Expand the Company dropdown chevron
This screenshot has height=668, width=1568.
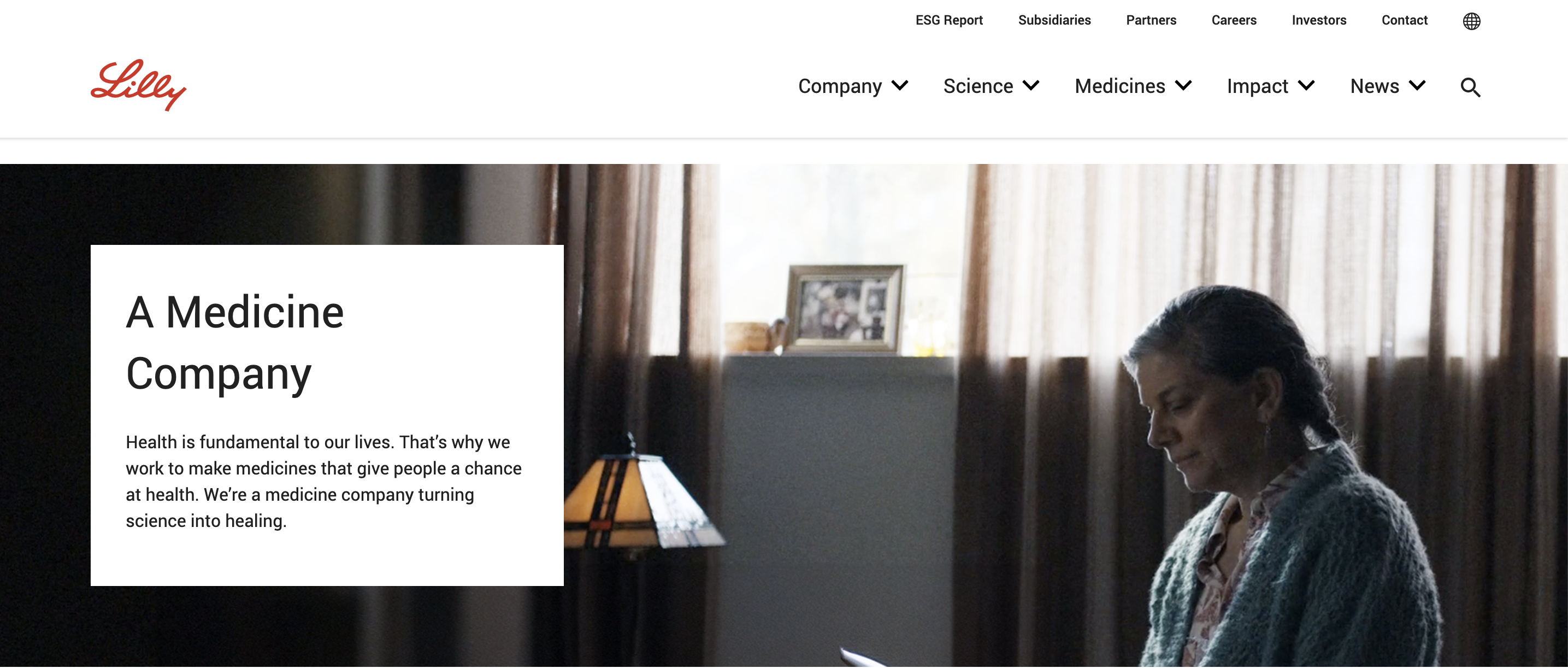(x=900, y=86)
